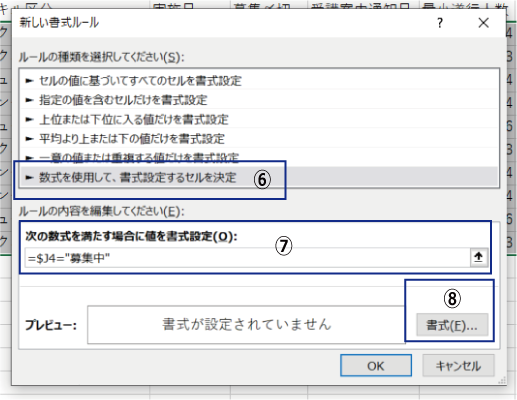Click the formula field containing =$J4="募集中"
This screenshot has width=517, height=400.
(x=247, y=257)
